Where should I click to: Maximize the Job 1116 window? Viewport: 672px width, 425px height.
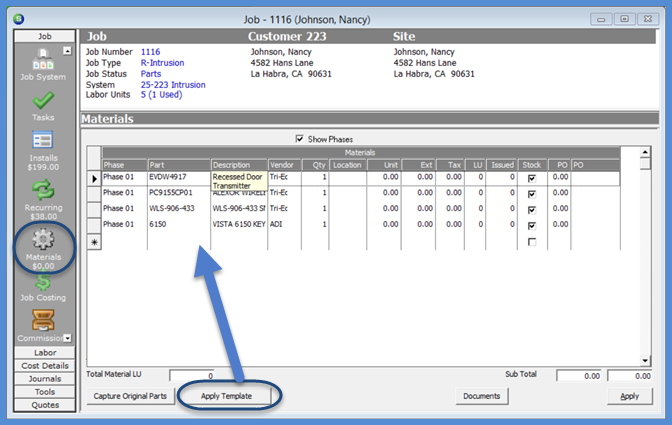[624, 19]
